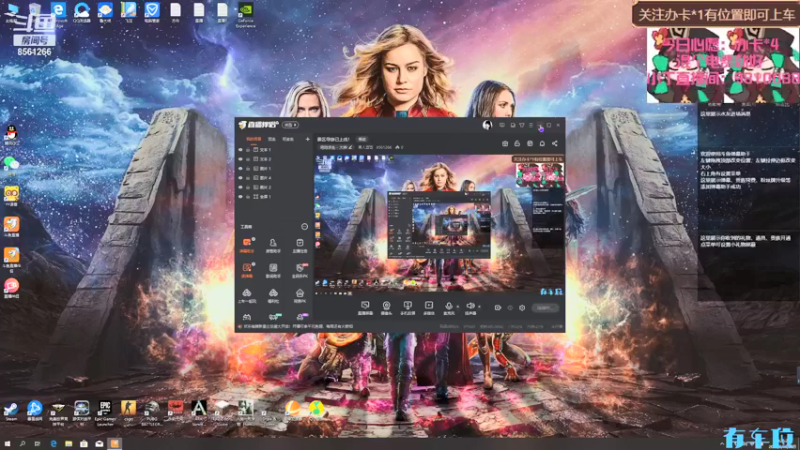
Task: Click the active streaming app taskbar button
Action: tap(115, 444)
